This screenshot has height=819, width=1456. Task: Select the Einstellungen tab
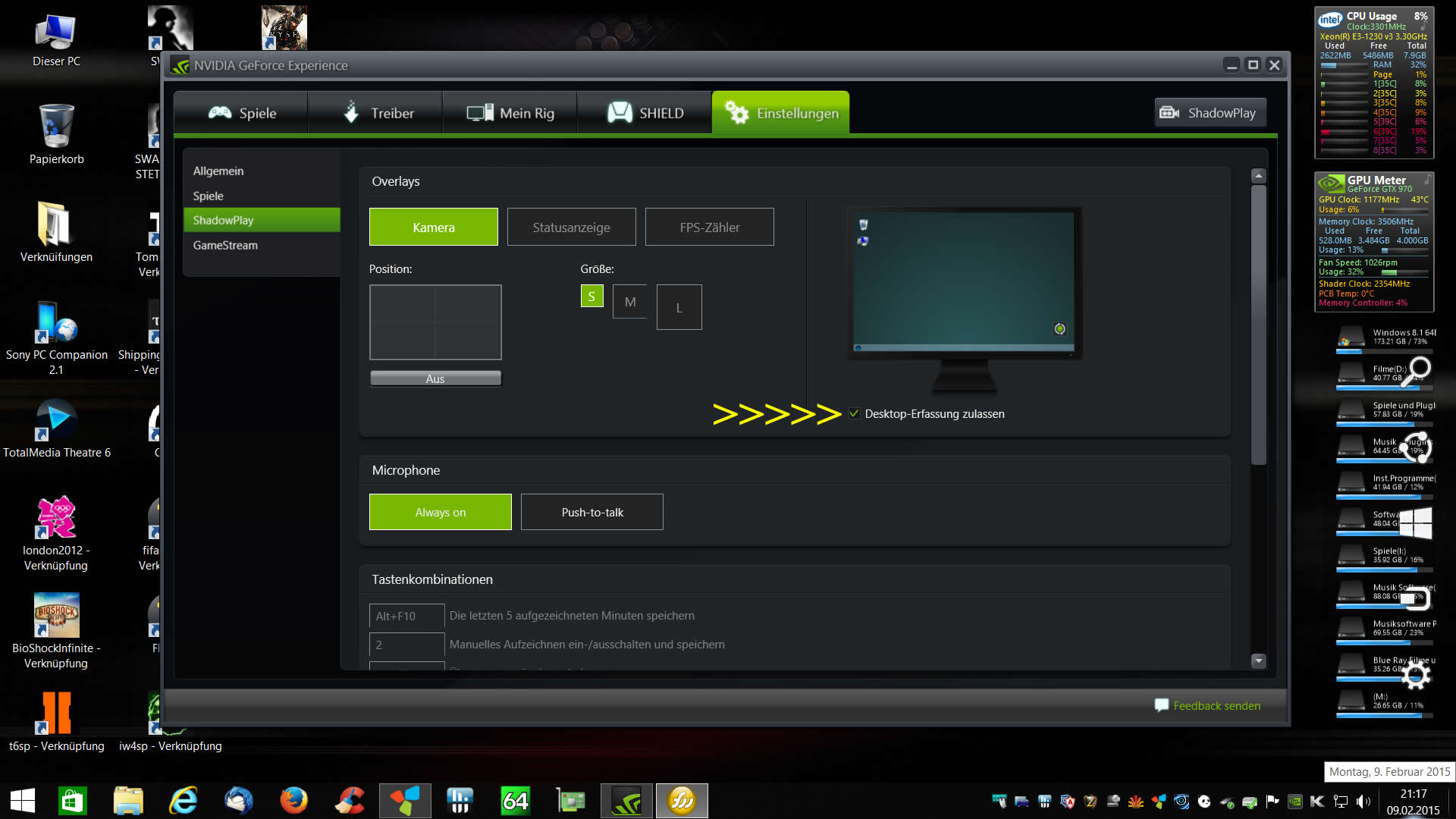pyautogui.click(x=781, y=113)
